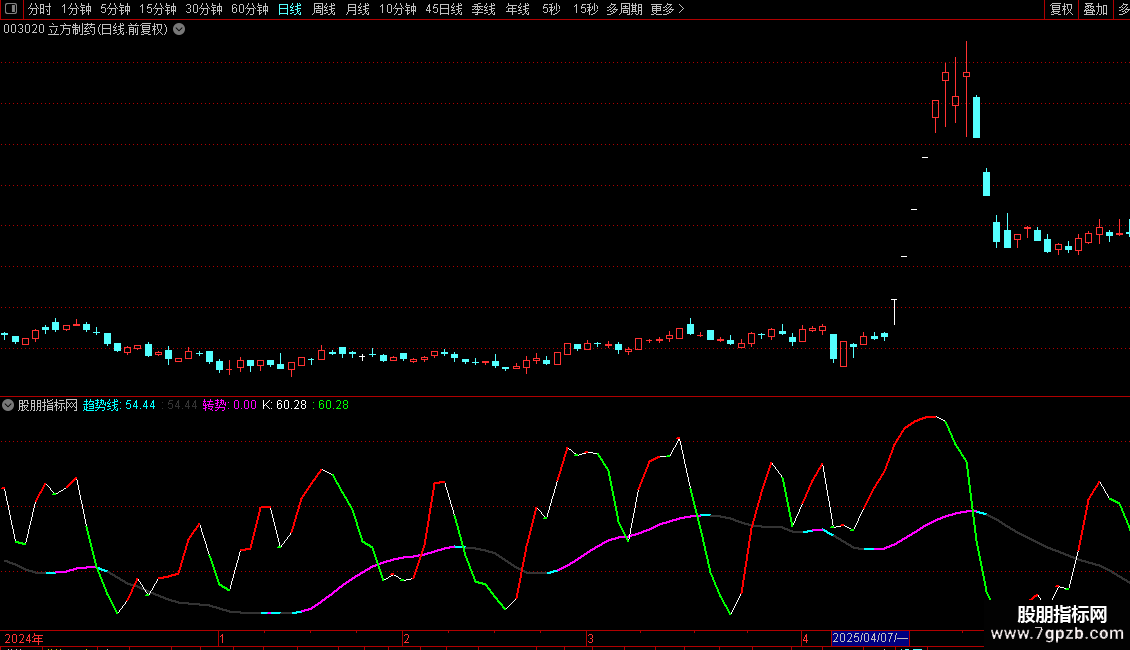This screenshot has height=650, width=1130.
Task: Choose the 月线 monthly chart
Action: 357,9
